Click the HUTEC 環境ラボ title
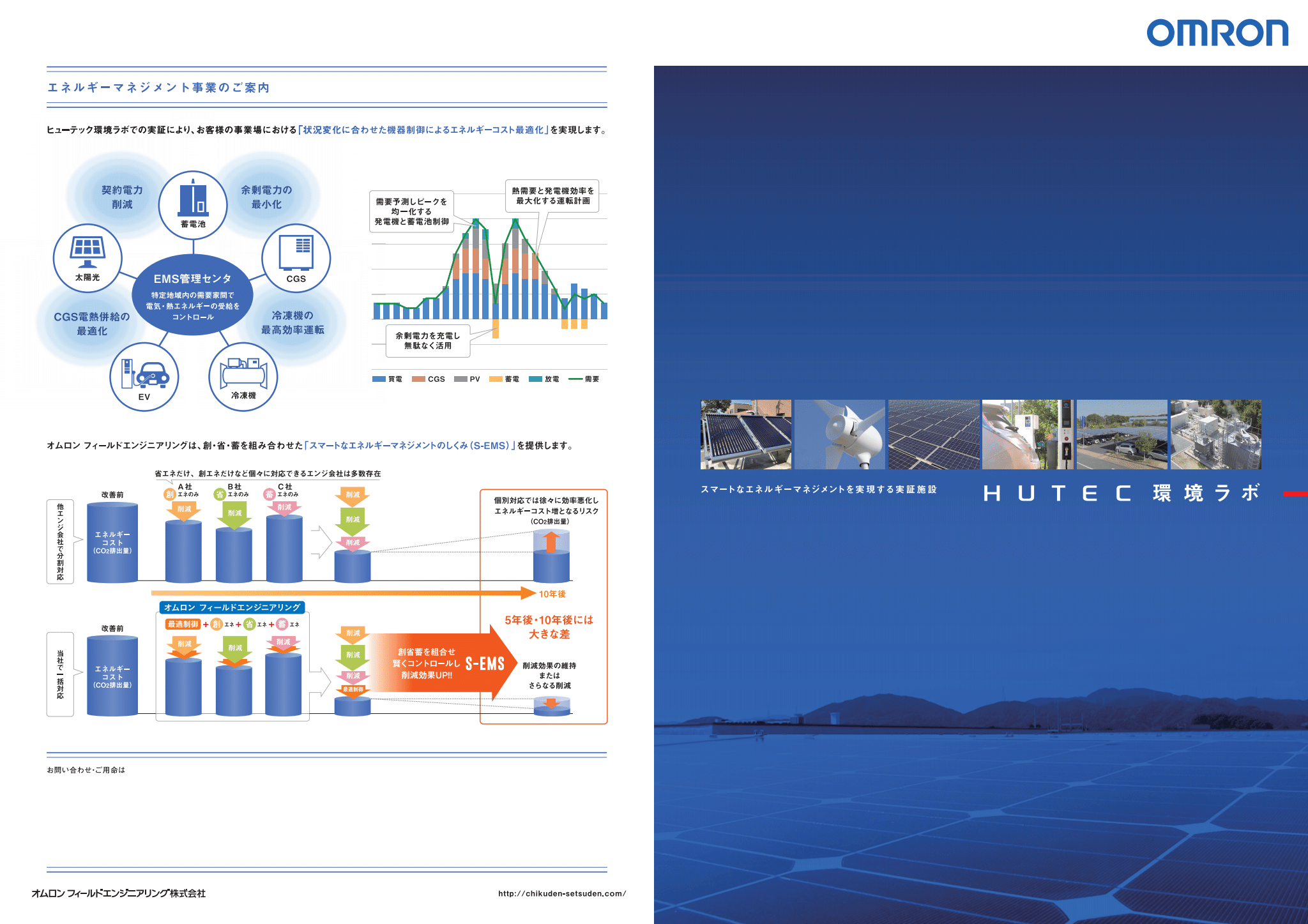 click(x=1122, y=493)
